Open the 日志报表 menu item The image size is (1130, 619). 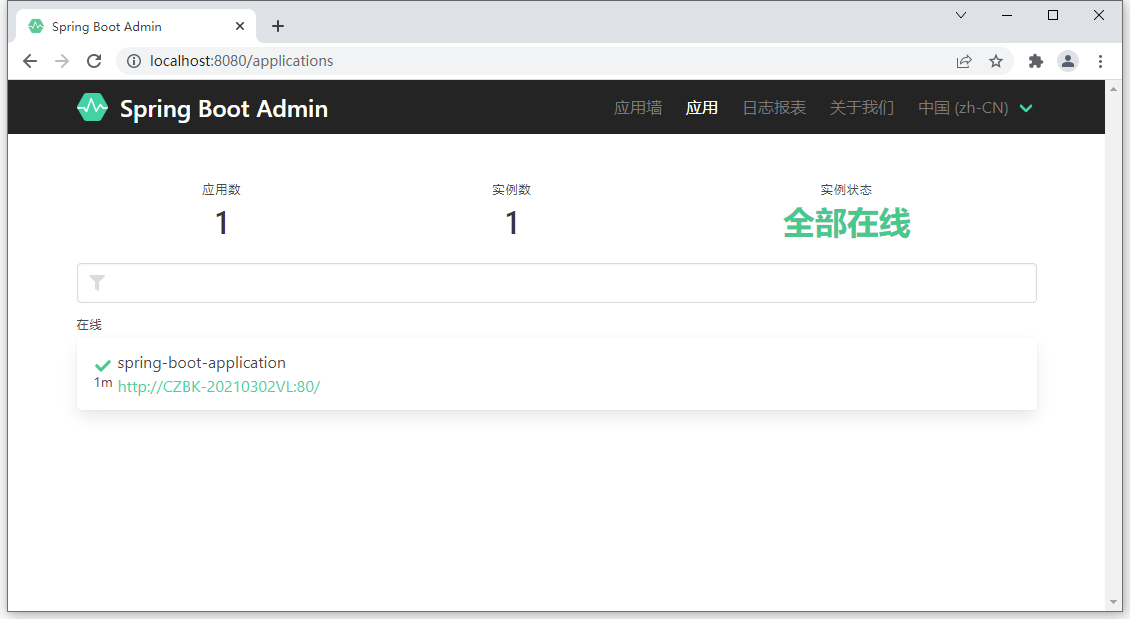coord(774,107)
